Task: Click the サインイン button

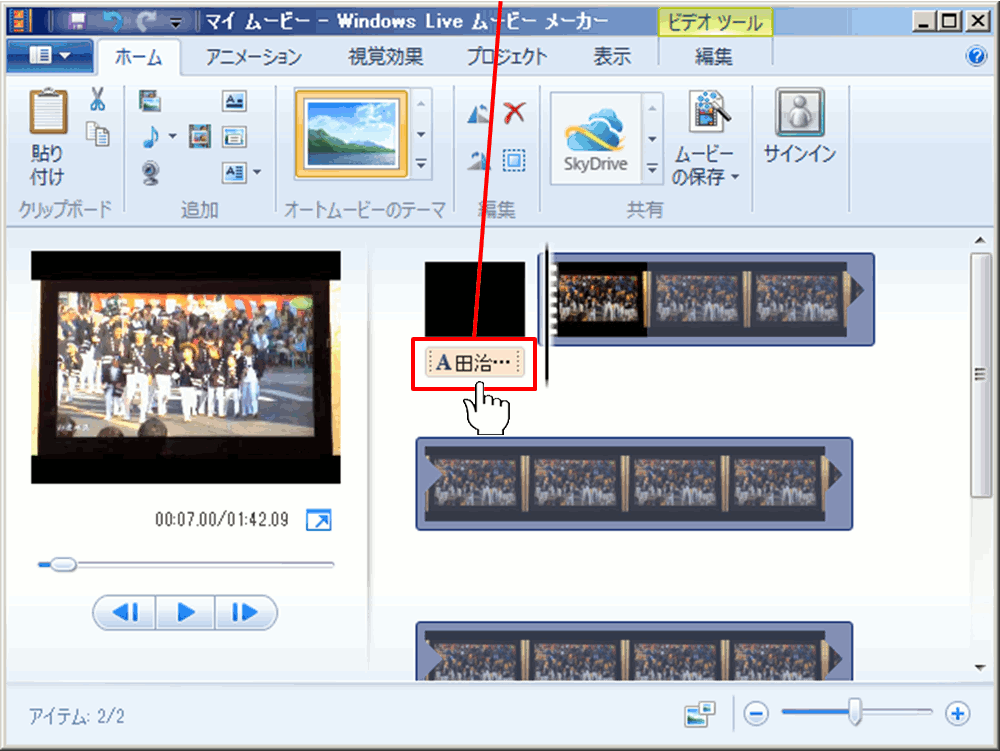Action: (x=800, y=128)
